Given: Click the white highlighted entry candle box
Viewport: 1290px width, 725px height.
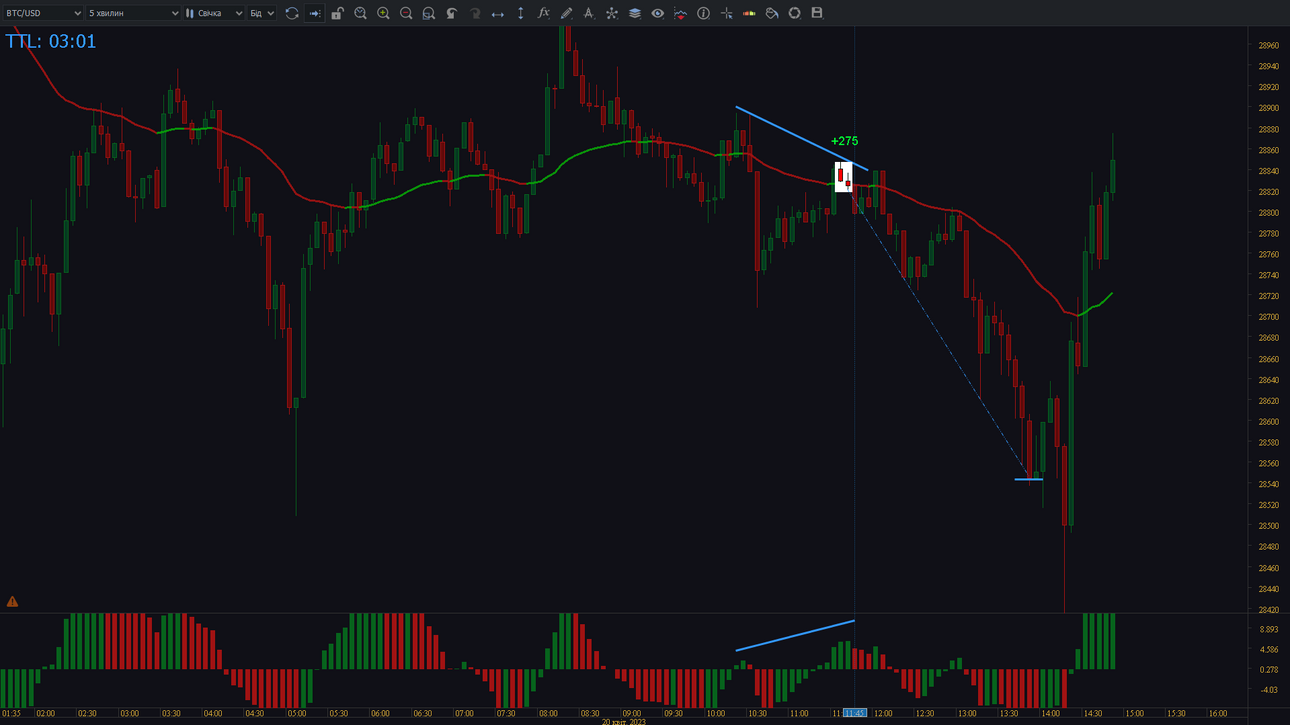Looking at the screenshot, I should [844, 177].
